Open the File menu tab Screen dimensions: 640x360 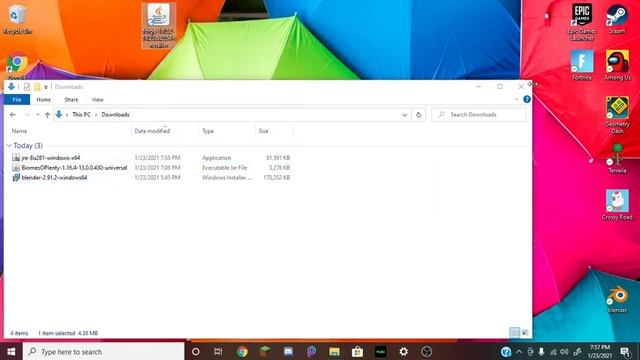click(17, 100)
